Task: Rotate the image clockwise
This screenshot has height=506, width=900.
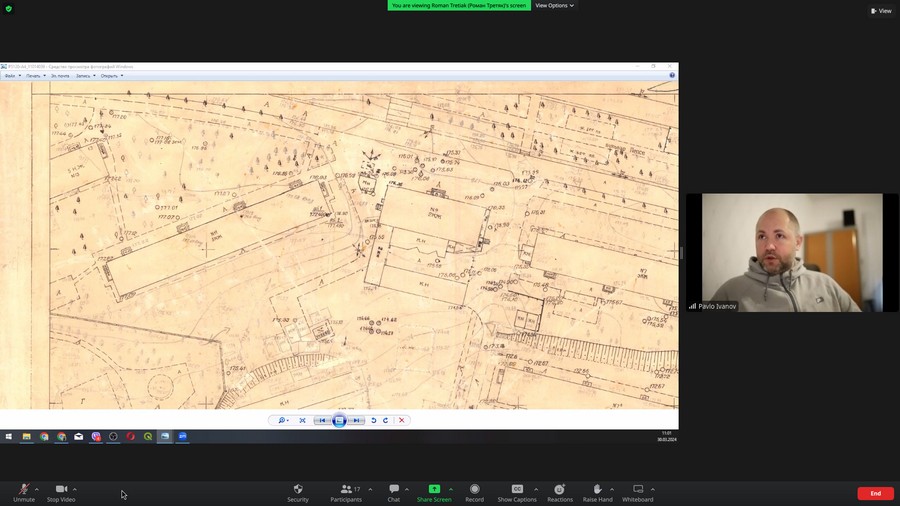Action: click(386, 421)
